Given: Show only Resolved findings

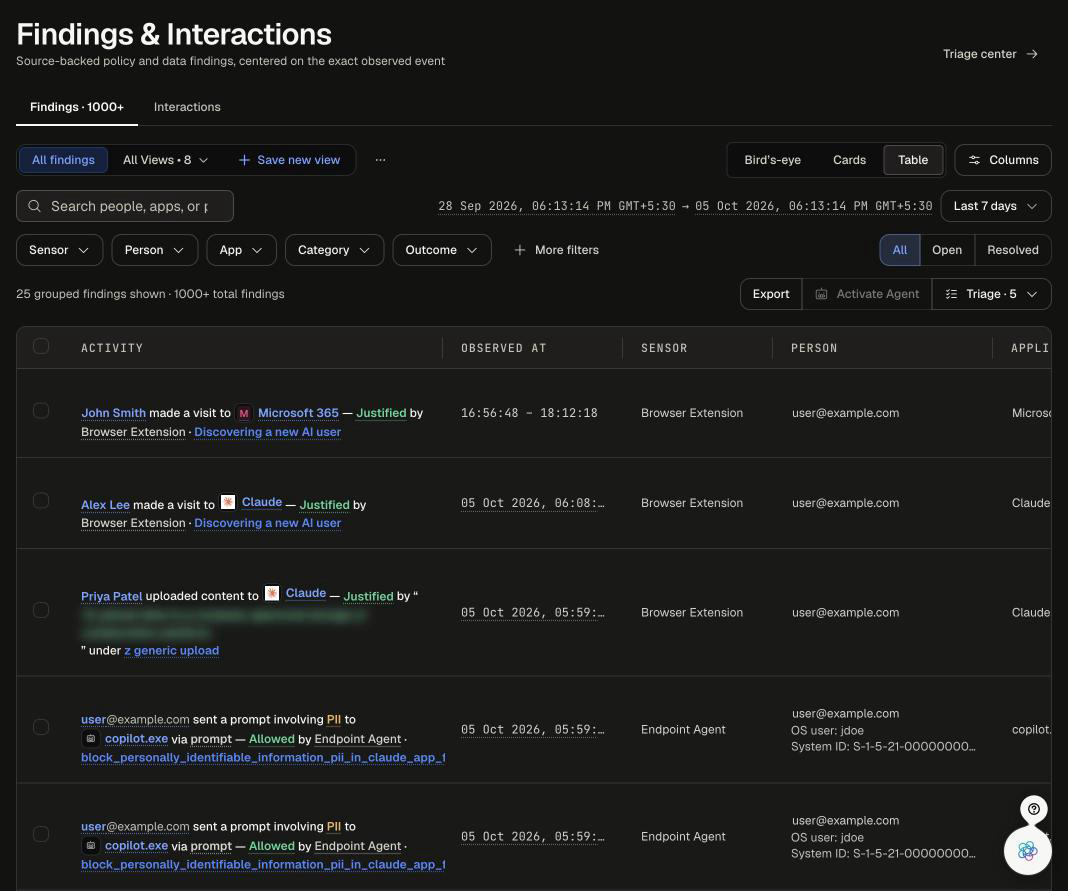Looking at the screenshot, I should tap(1013, 250).
